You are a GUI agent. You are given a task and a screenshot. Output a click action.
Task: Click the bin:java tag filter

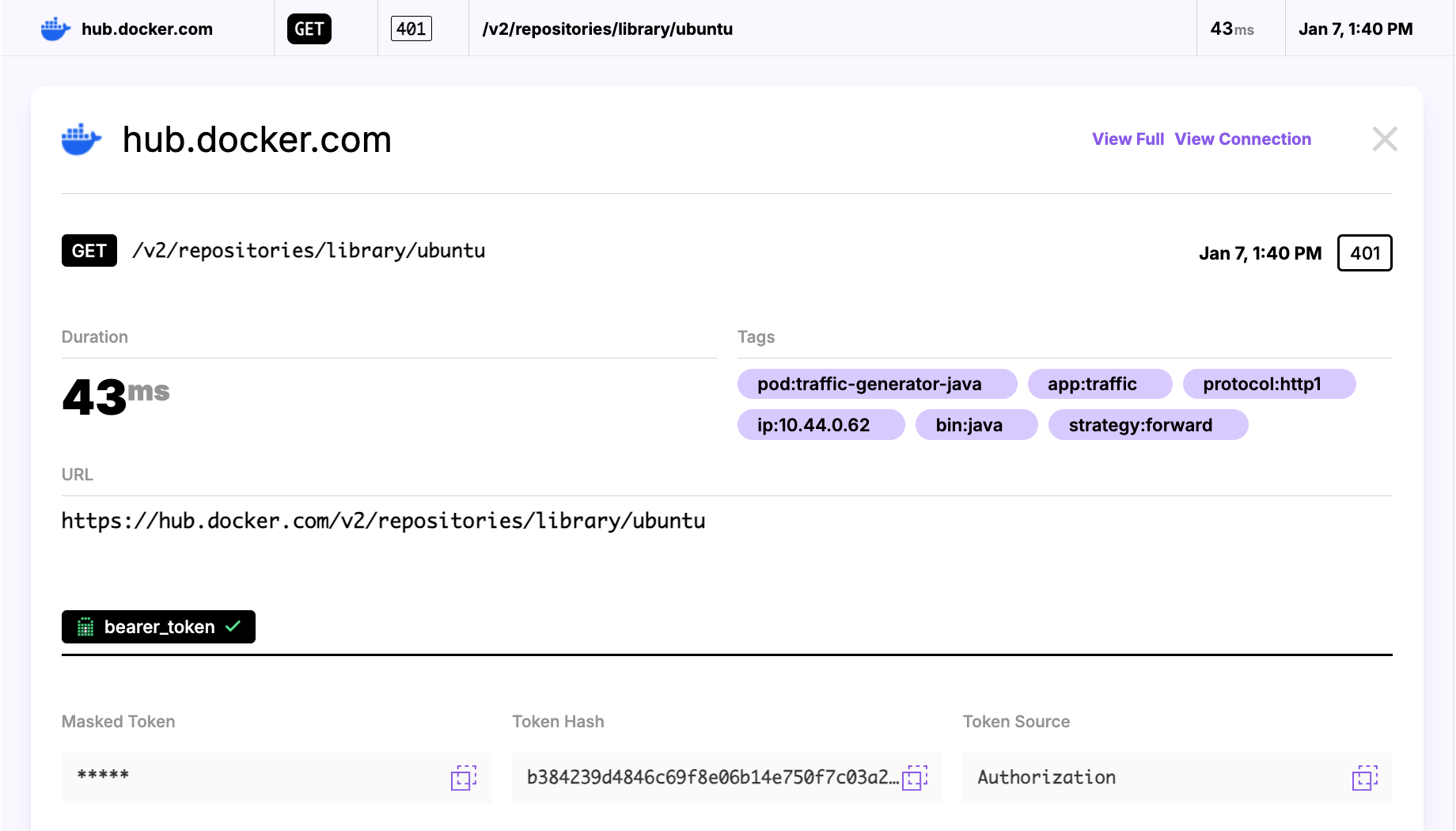(x=976, y=425)
